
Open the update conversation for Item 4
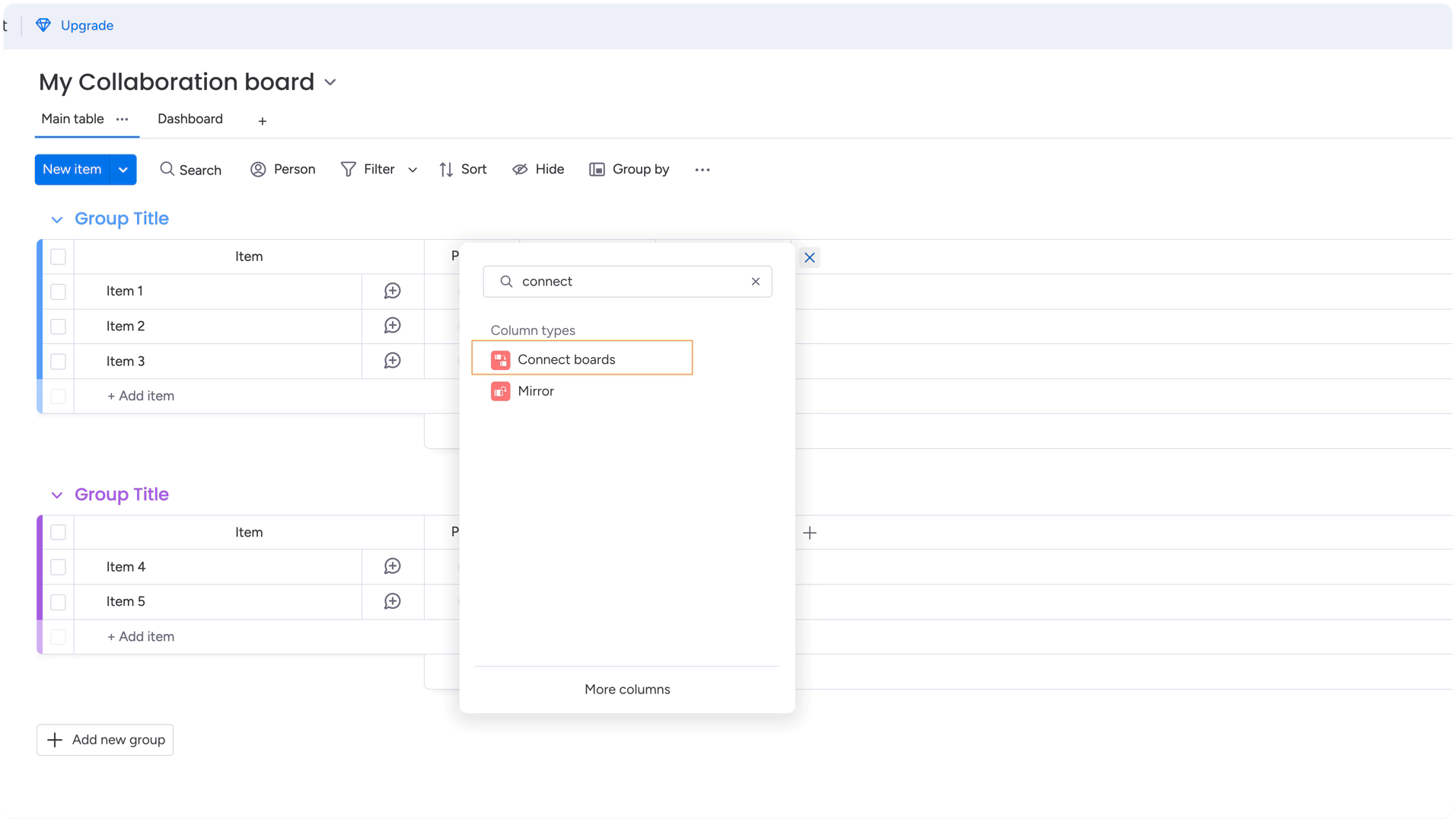pyautogui.click(x=392, y=566)
